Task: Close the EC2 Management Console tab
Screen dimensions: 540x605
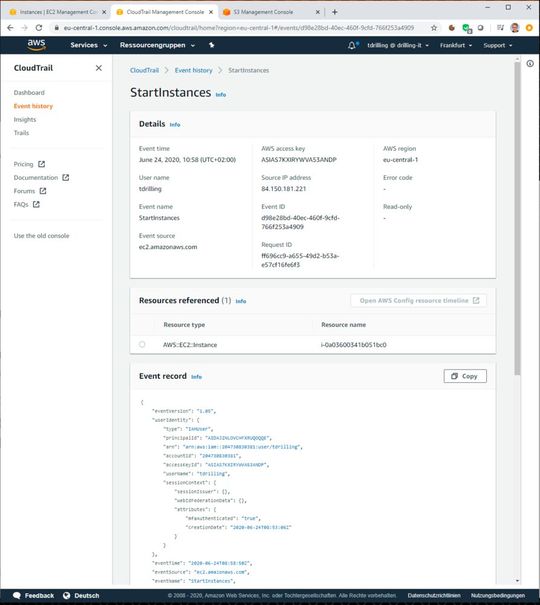Action: (104, 12)
